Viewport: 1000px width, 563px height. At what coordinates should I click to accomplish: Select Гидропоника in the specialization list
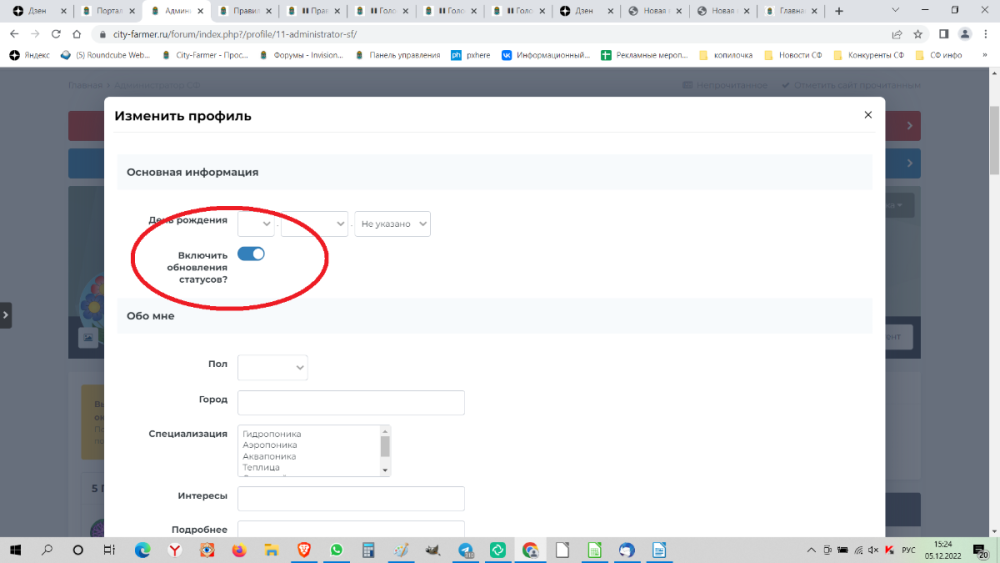(x=272, y=435)
